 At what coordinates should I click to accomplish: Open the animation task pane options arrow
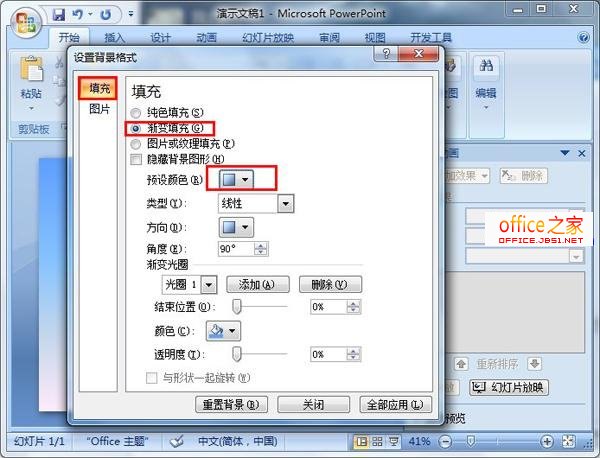565,153
